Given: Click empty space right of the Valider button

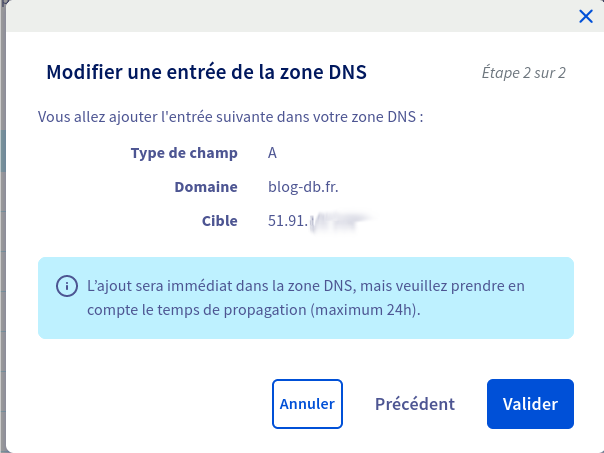Looking at the screenshot, I should pyautogui.click(x=589, y=404).
